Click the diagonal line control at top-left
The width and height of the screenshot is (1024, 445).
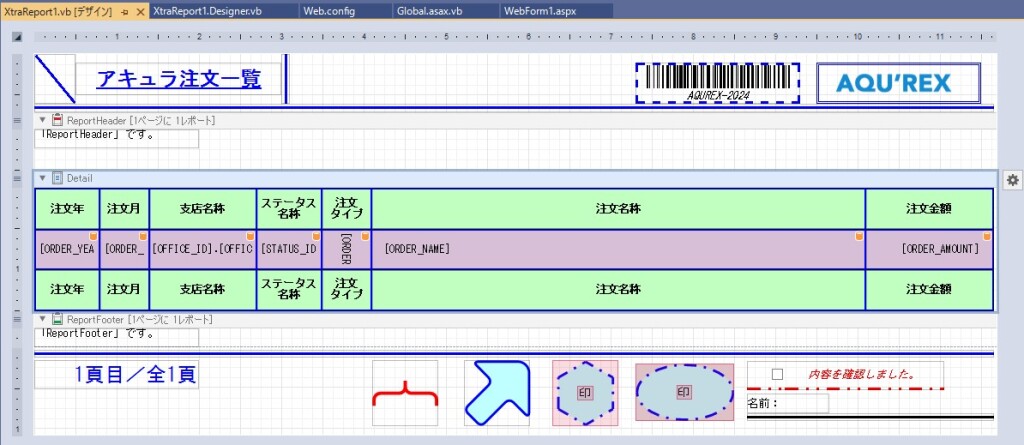point(55,79)
